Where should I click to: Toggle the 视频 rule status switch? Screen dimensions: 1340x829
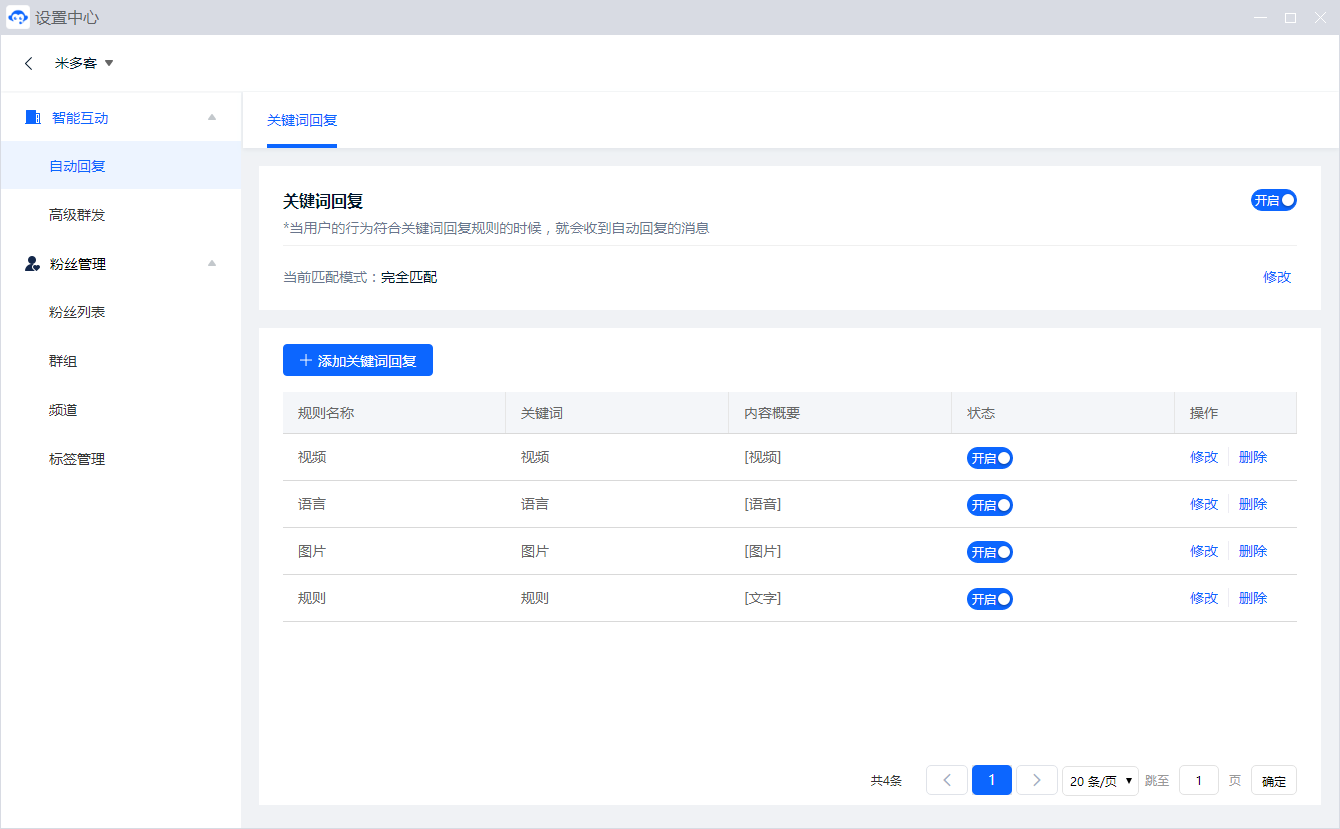[x=989, y=458]
